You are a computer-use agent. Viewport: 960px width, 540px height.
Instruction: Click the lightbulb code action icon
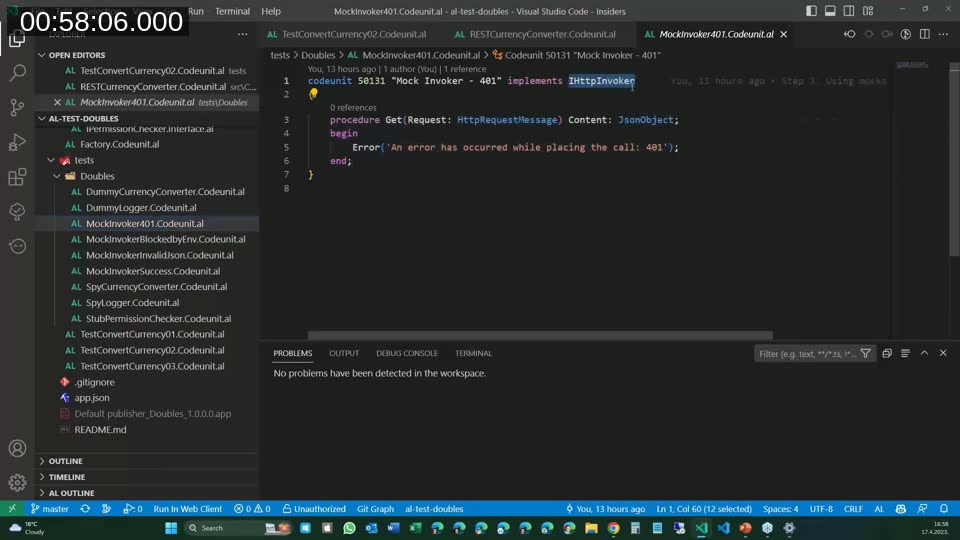point(313,94)
